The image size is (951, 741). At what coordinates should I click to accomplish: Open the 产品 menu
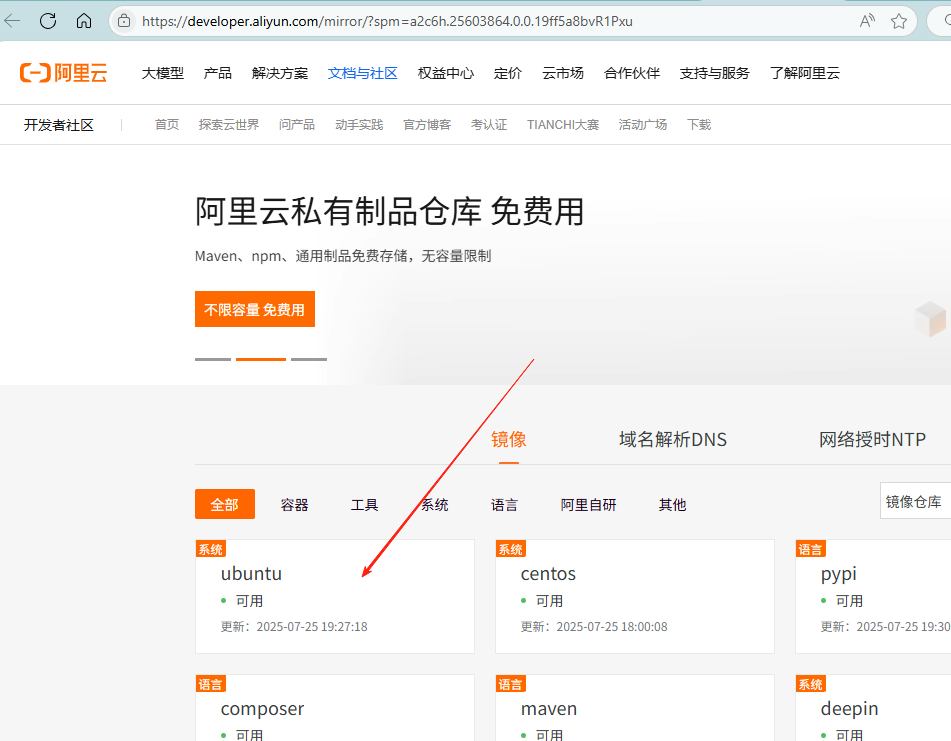click(x=218, y=73)
